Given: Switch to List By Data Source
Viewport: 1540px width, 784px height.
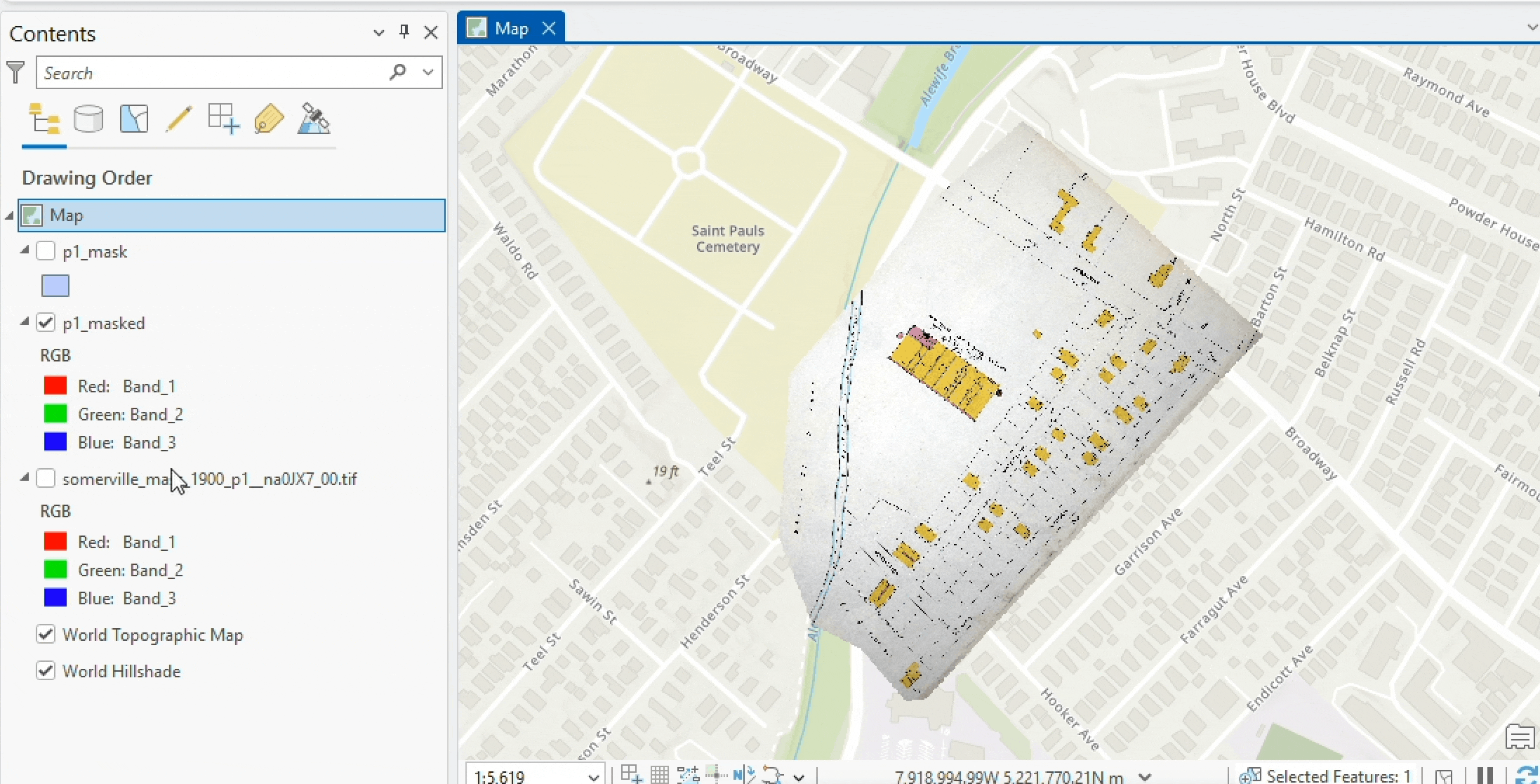Looking at the screenshot, I should tap(88, 119).
